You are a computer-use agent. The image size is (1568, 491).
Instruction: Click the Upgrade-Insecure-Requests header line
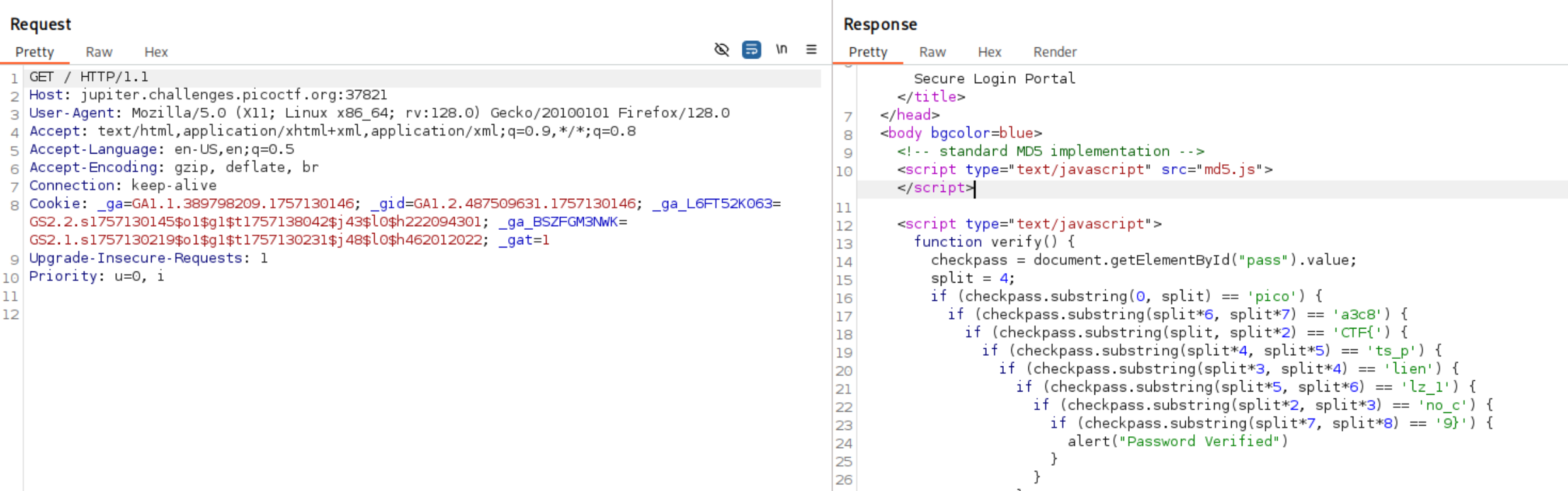click(149, 259)
